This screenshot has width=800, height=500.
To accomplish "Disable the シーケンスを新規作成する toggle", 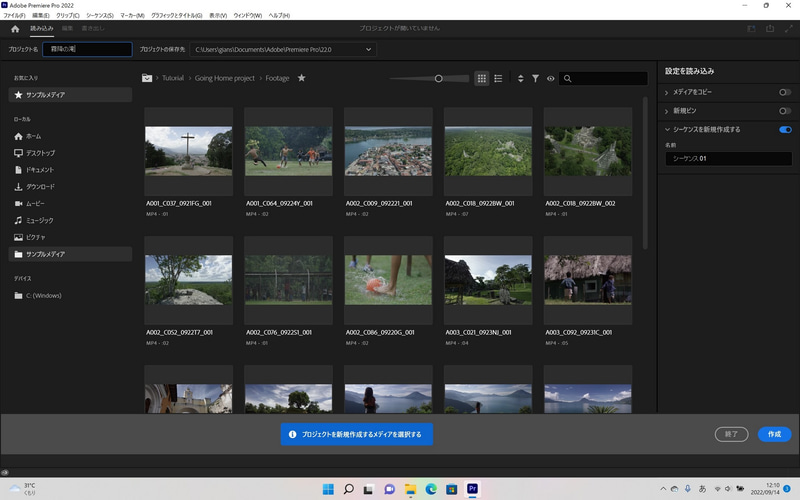I will [x=785, y=130].
